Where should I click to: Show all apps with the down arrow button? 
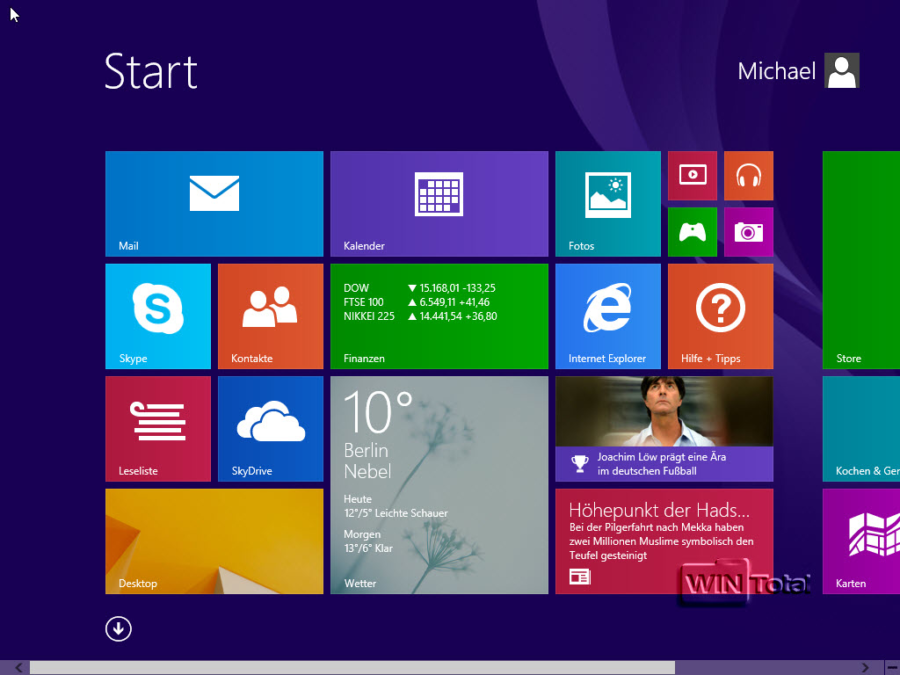[x=118, y=629]
